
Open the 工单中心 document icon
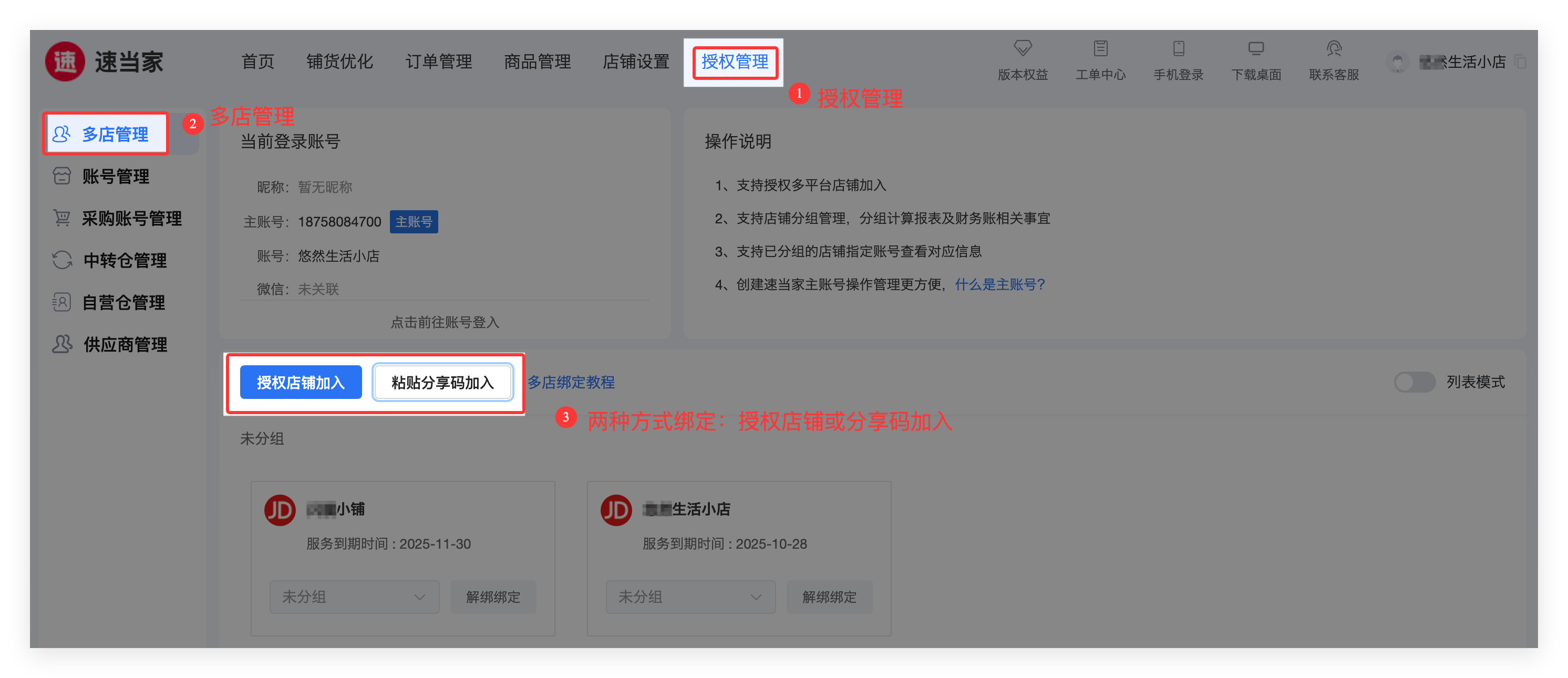1100,48
